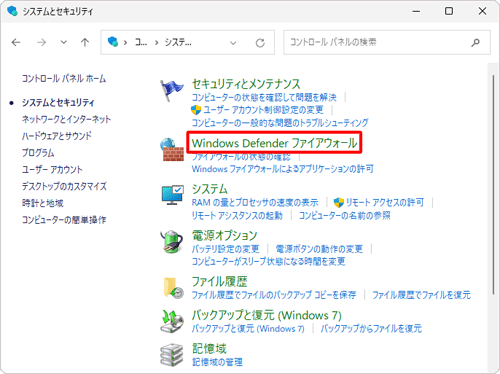500x374 pixels.
Task: Click ファイル履歴でファイルのバックアップ コピーを保存
Action: [274, 295]
